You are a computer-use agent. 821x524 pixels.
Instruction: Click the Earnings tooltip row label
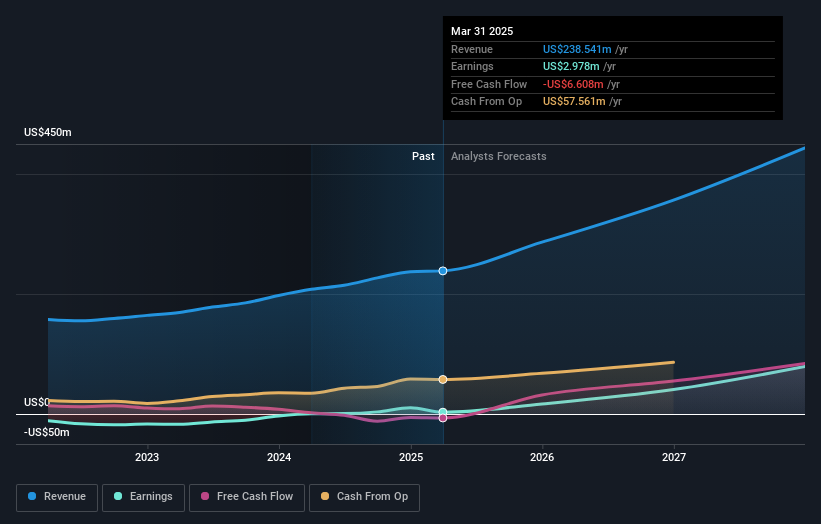[472, 66]
